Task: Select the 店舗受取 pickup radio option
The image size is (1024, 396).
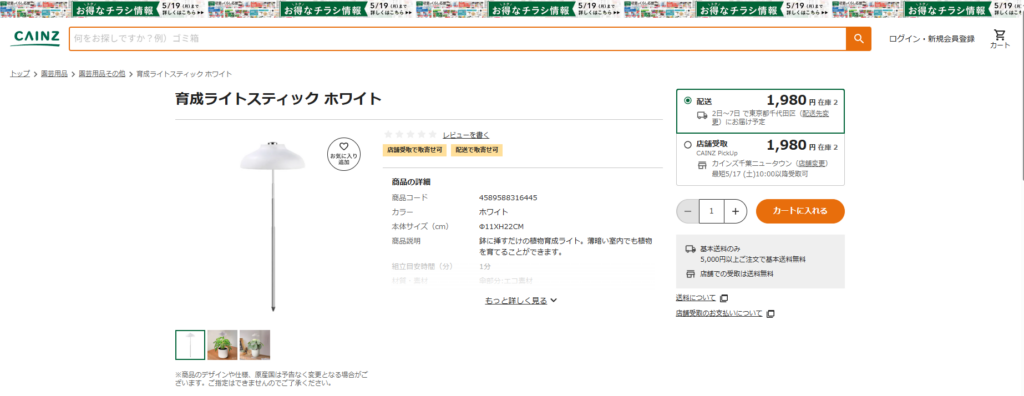Action: tap(687, 144)
